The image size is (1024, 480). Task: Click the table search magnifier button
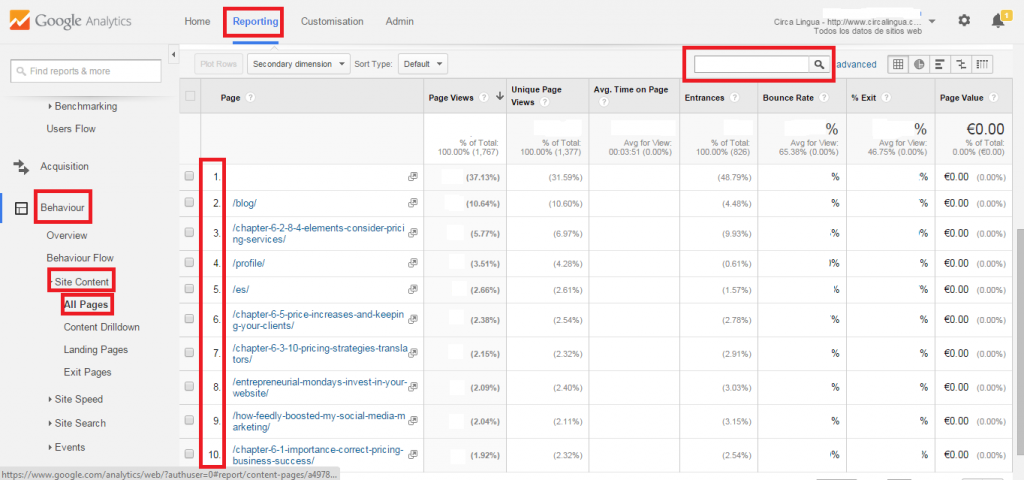pyautogui.click(x=819, y=65)
